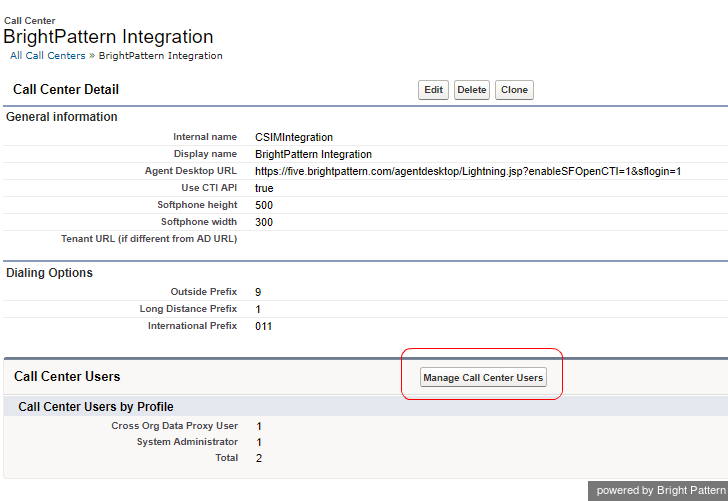The height and width of the screenshot is (501, 728).
Task: Clone this call center
Action: (x=514, y=90)
